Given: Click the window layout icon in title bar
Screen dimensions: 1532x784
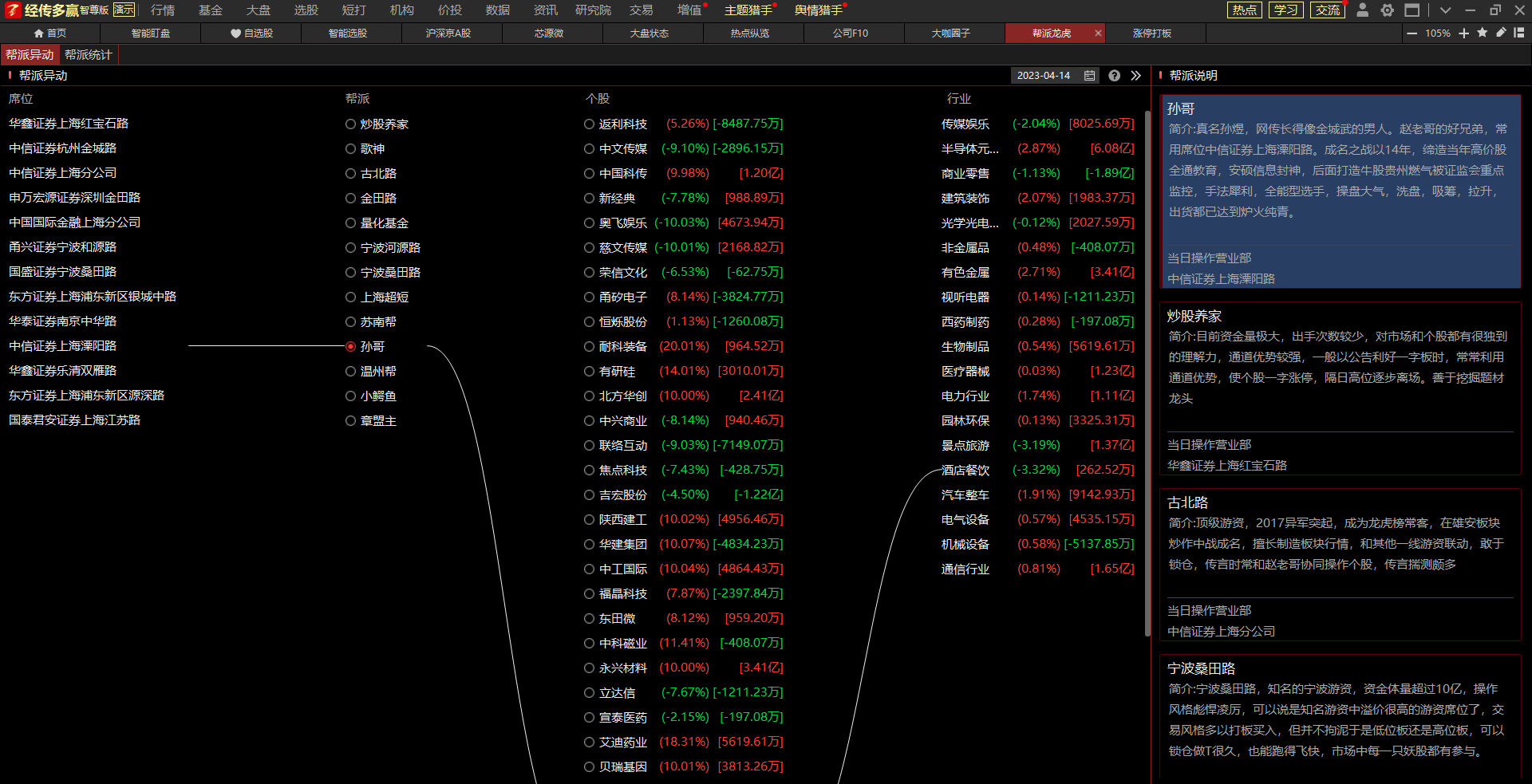Looking at the screenshot, I should tap(1412, 10).
